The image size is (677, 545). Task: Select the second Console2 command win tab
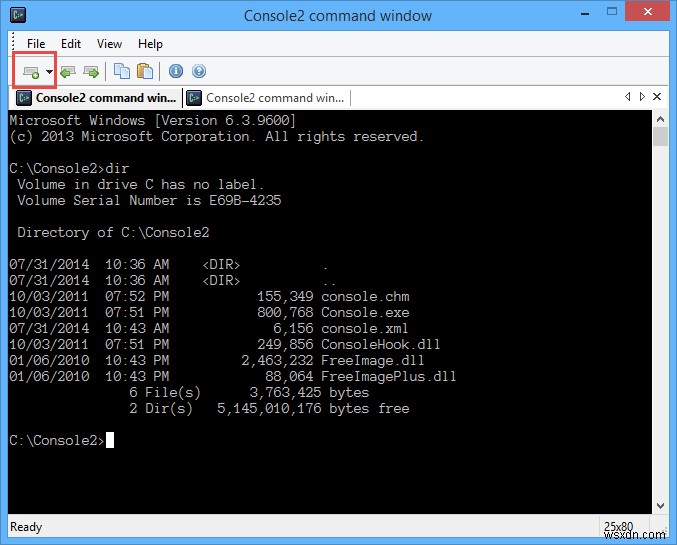click(266, 98)
